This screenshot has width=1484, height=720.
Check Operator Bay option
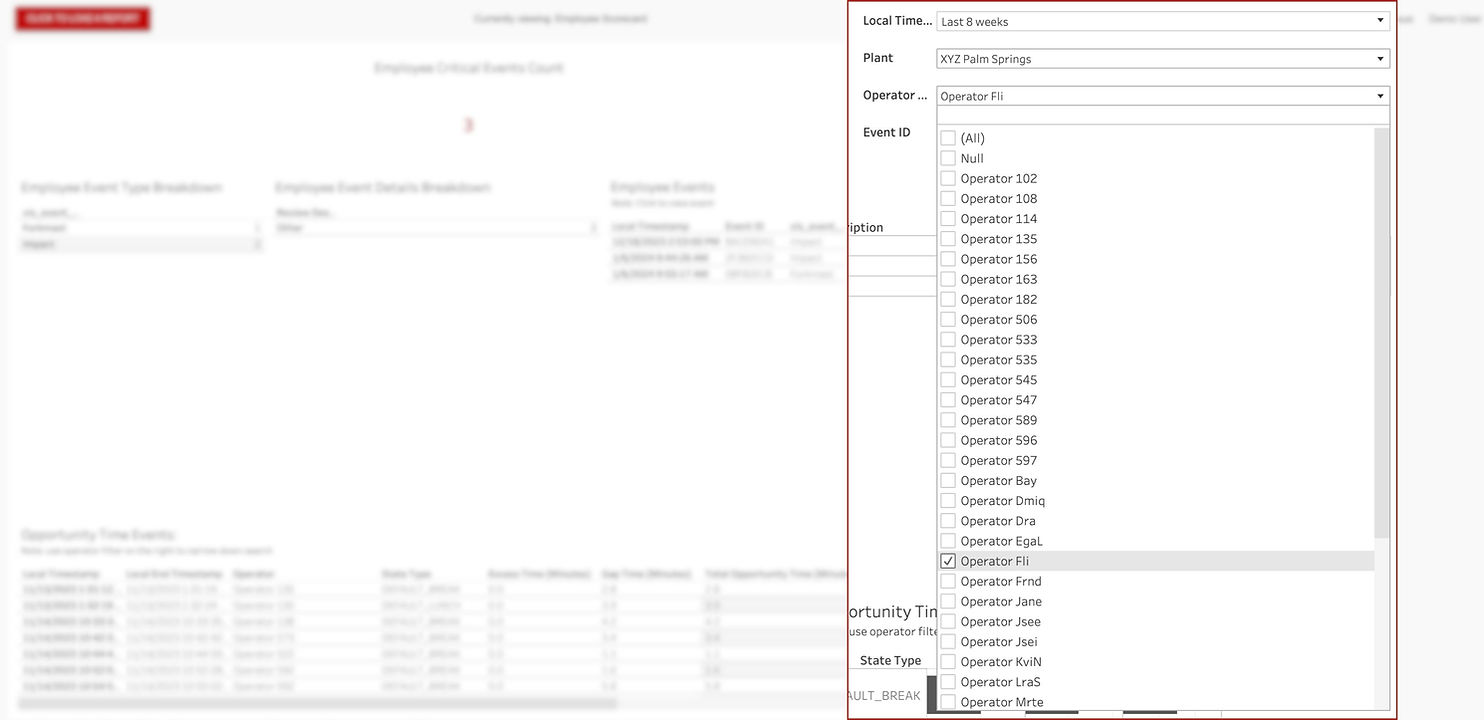[x=948, y=480]
